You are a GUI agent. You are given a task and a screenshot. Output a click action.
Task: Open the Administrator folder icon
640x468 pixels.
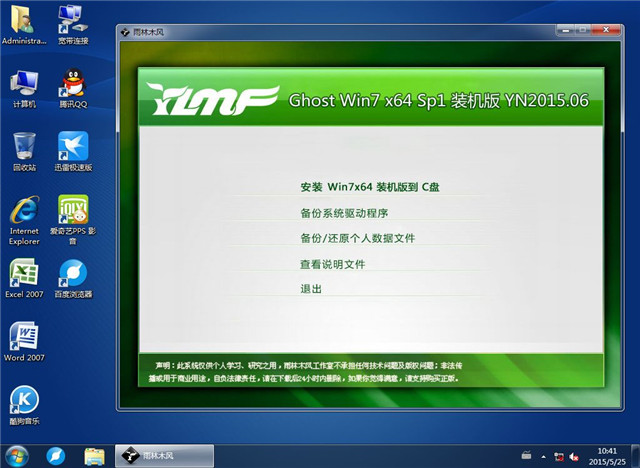24,20
